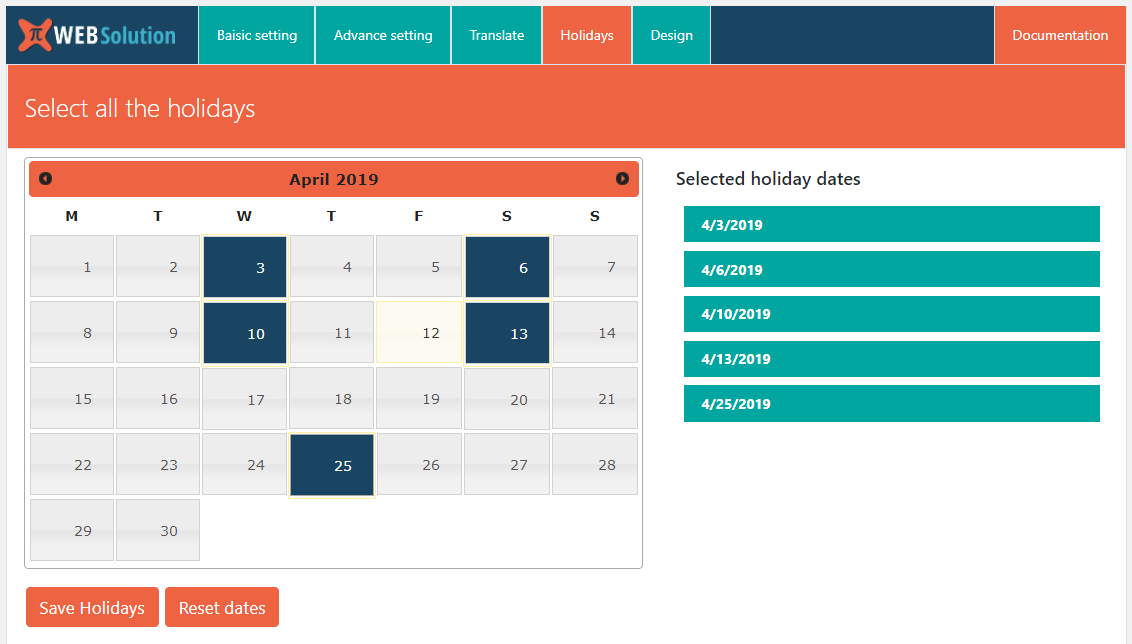
Task: Deselect April 6 in the calendar
Action: pos(508,266)
